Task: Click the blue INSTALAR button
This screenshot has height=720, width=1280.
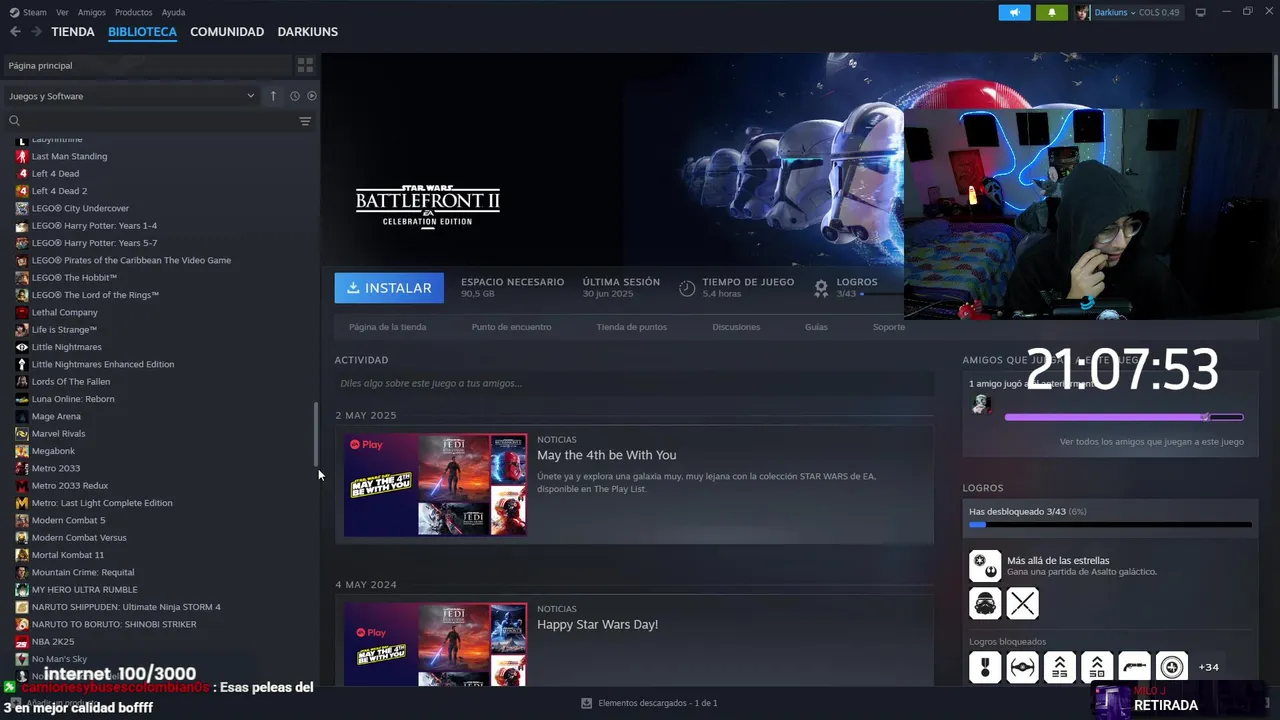Action: [x=389, y=288]
